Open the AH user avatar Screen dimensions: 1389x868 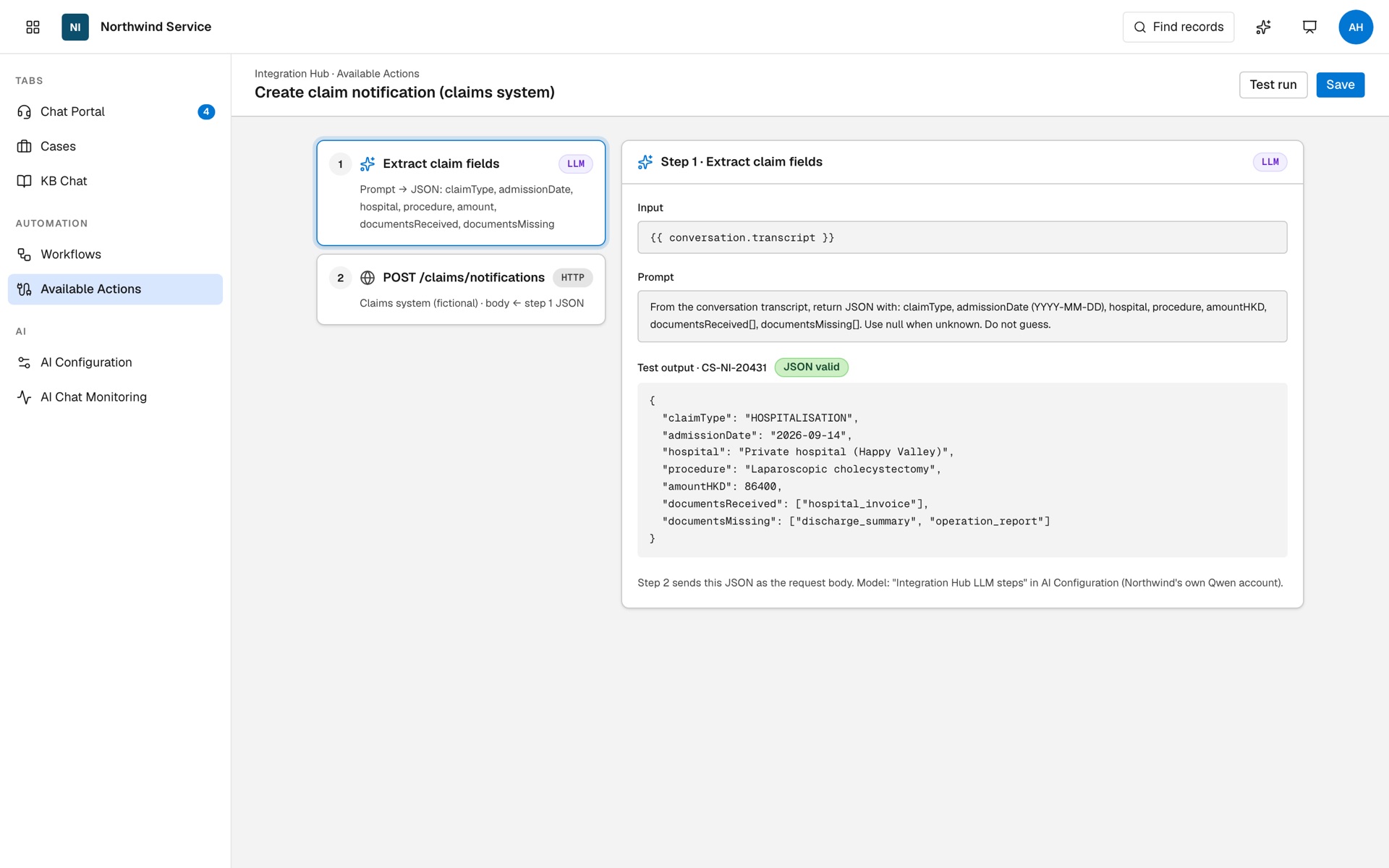[x=1356, y=27]
